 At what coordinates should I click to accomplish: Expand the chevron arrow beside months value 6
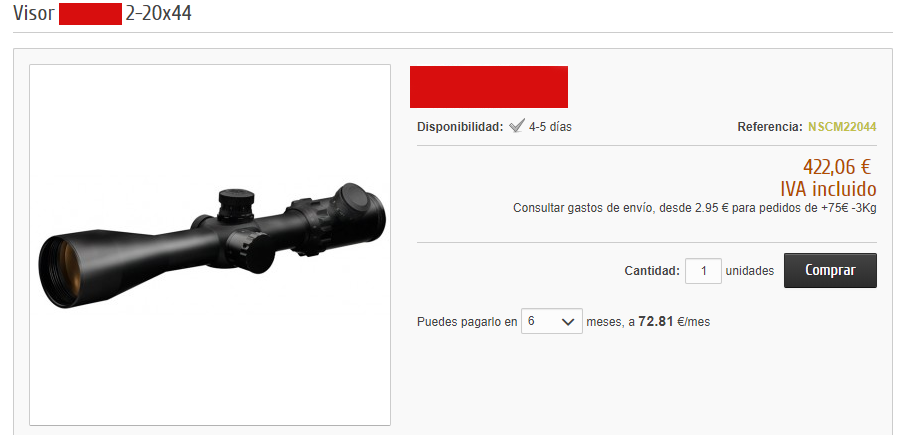click(568, 322)
